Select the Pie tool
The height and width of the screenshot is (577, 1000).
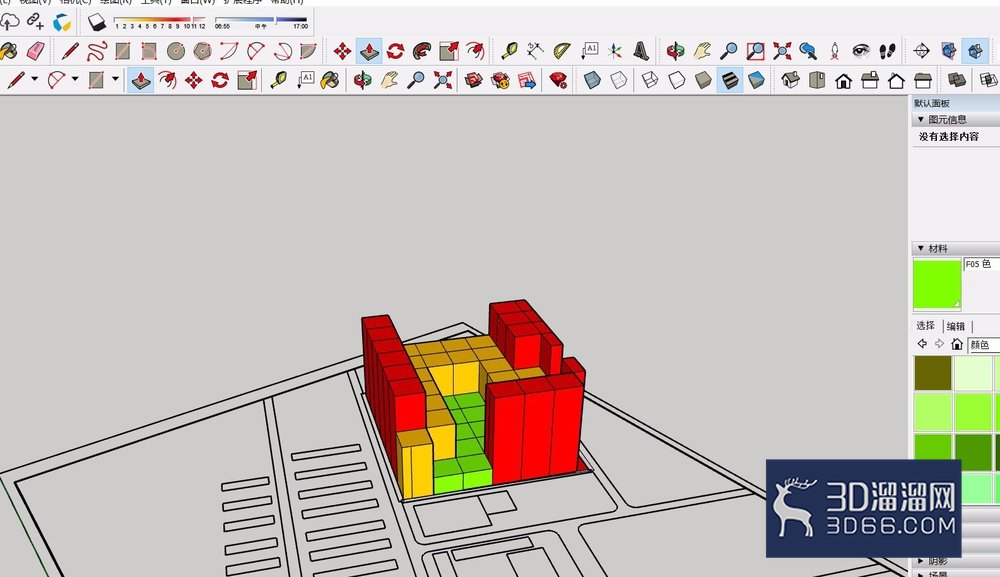[308, 51]
